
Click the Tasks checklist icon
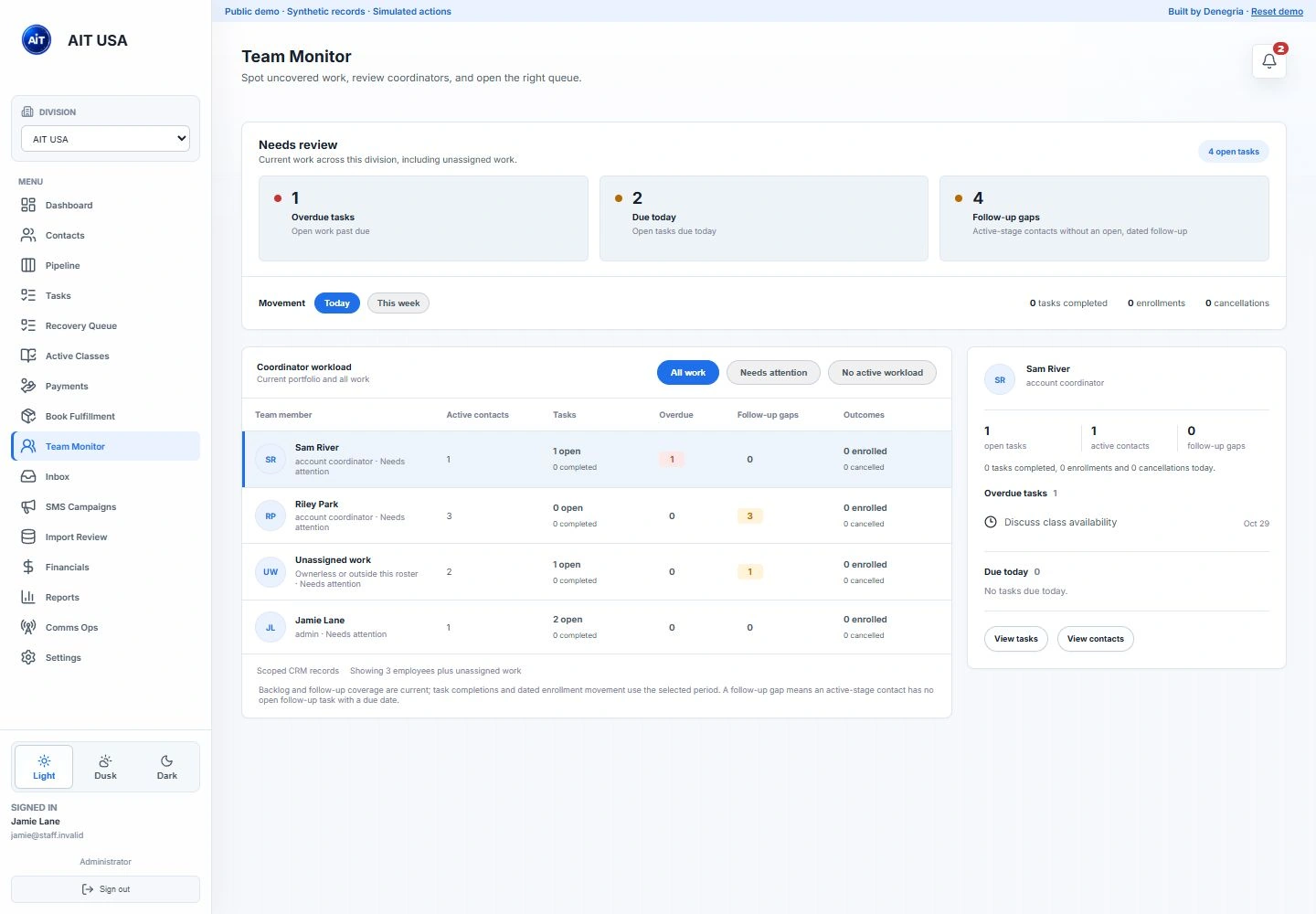pyautogui.click(x=28, y=295)
